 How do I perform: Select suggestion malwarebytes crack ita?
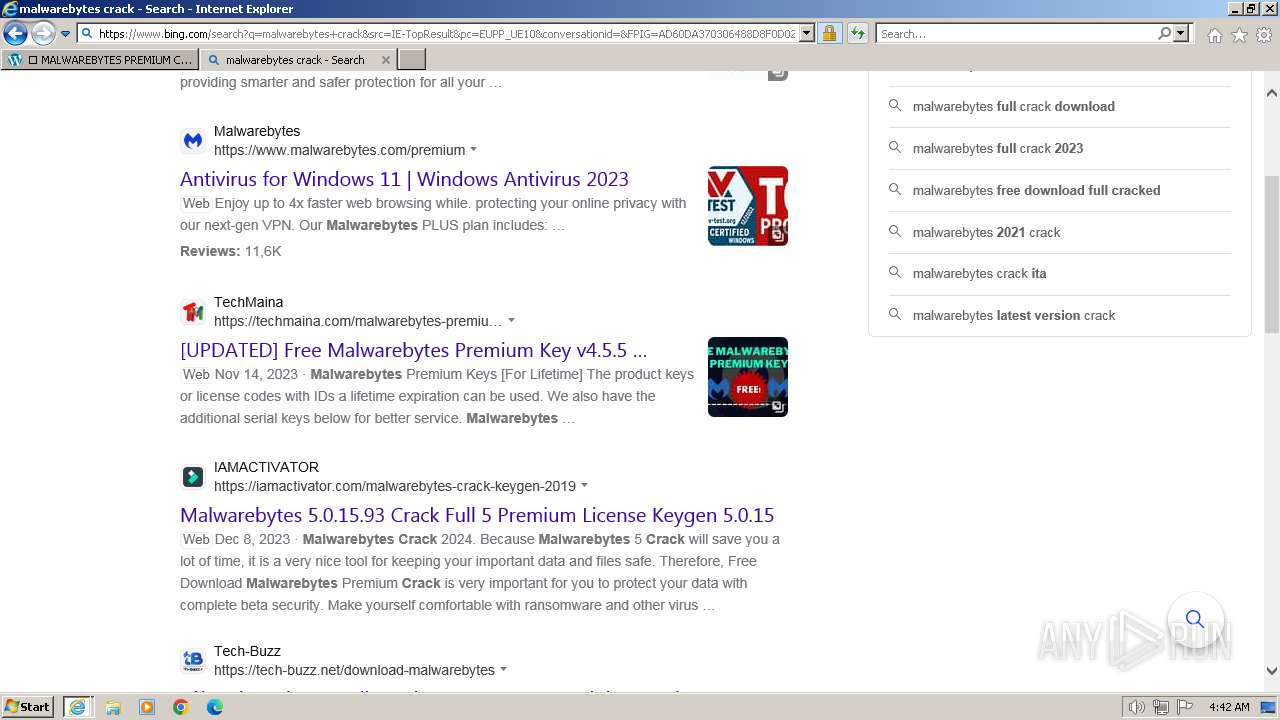coord(979,273)
